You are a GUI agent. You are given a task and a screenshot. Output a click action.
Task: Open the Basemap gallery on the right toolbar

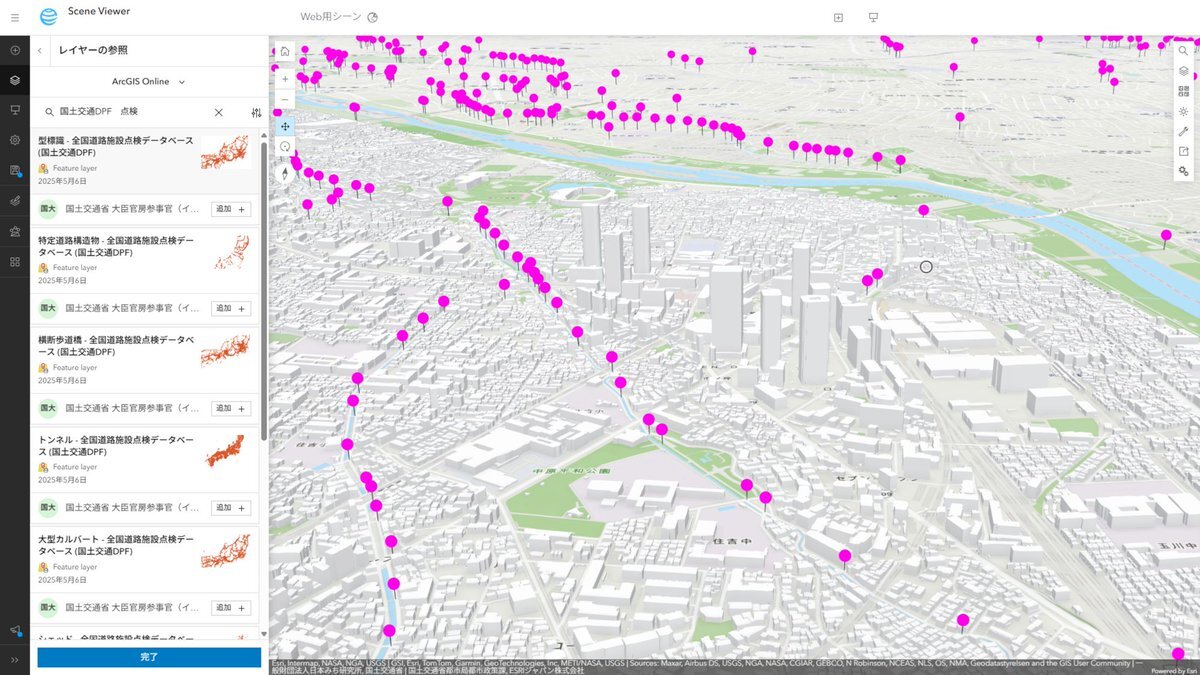tap(1184, 91)
